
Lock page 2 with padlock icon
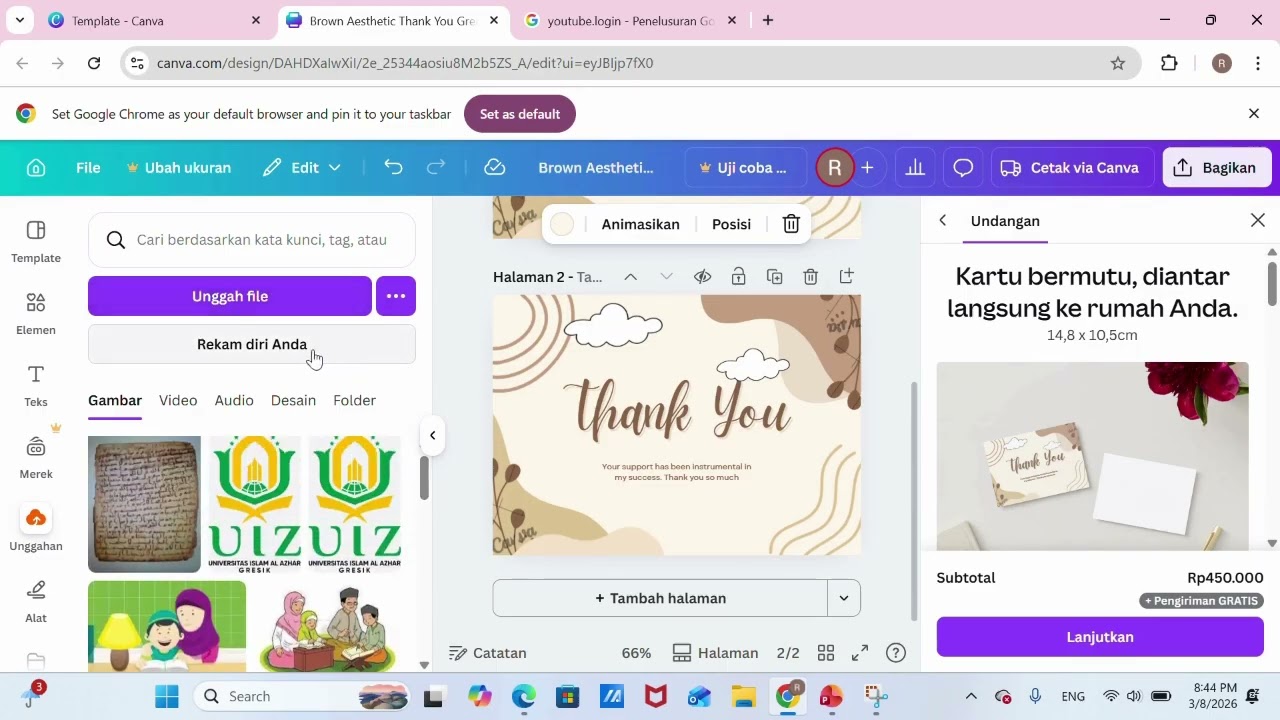click(738, 276)
